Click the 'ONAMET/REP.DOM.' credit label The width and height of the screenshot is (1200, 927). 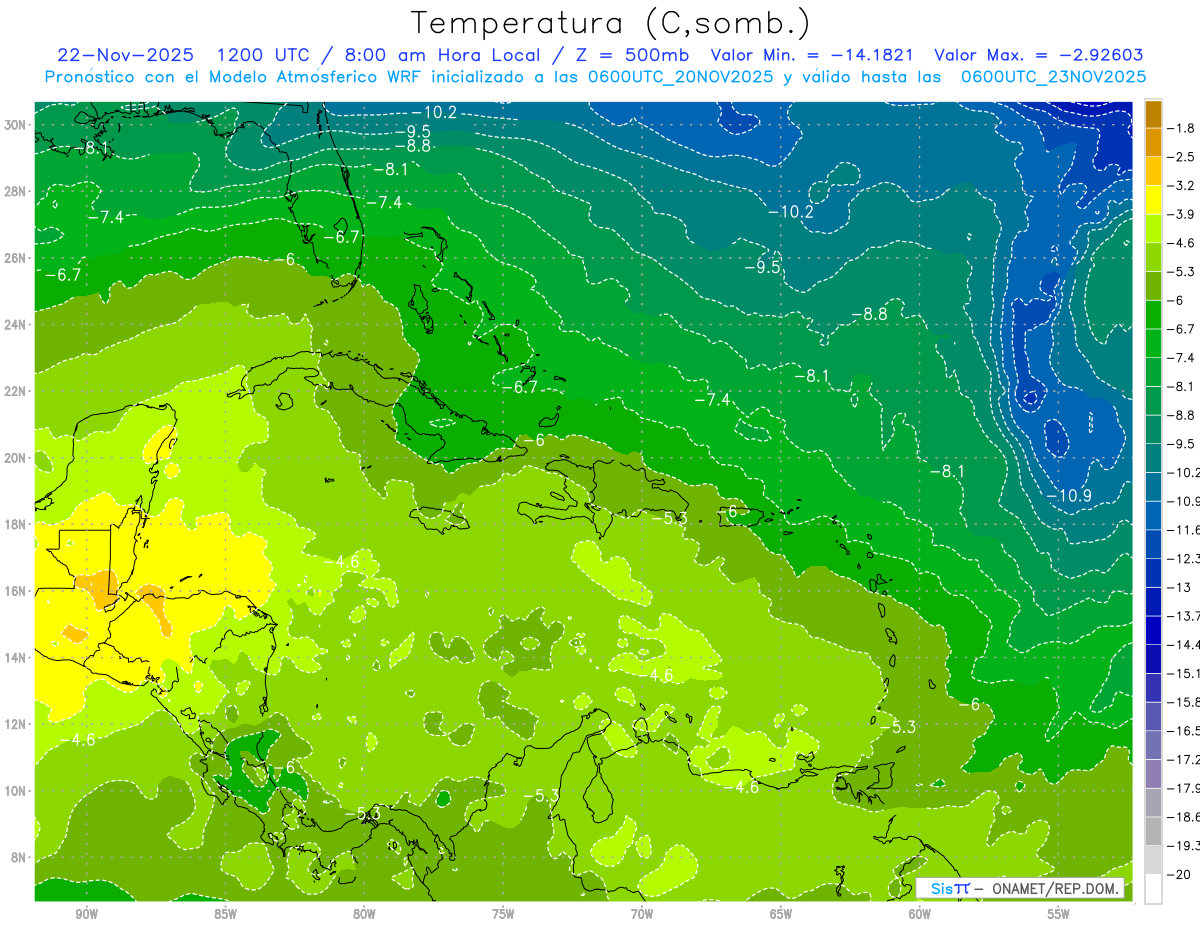tap(1056, 889)
